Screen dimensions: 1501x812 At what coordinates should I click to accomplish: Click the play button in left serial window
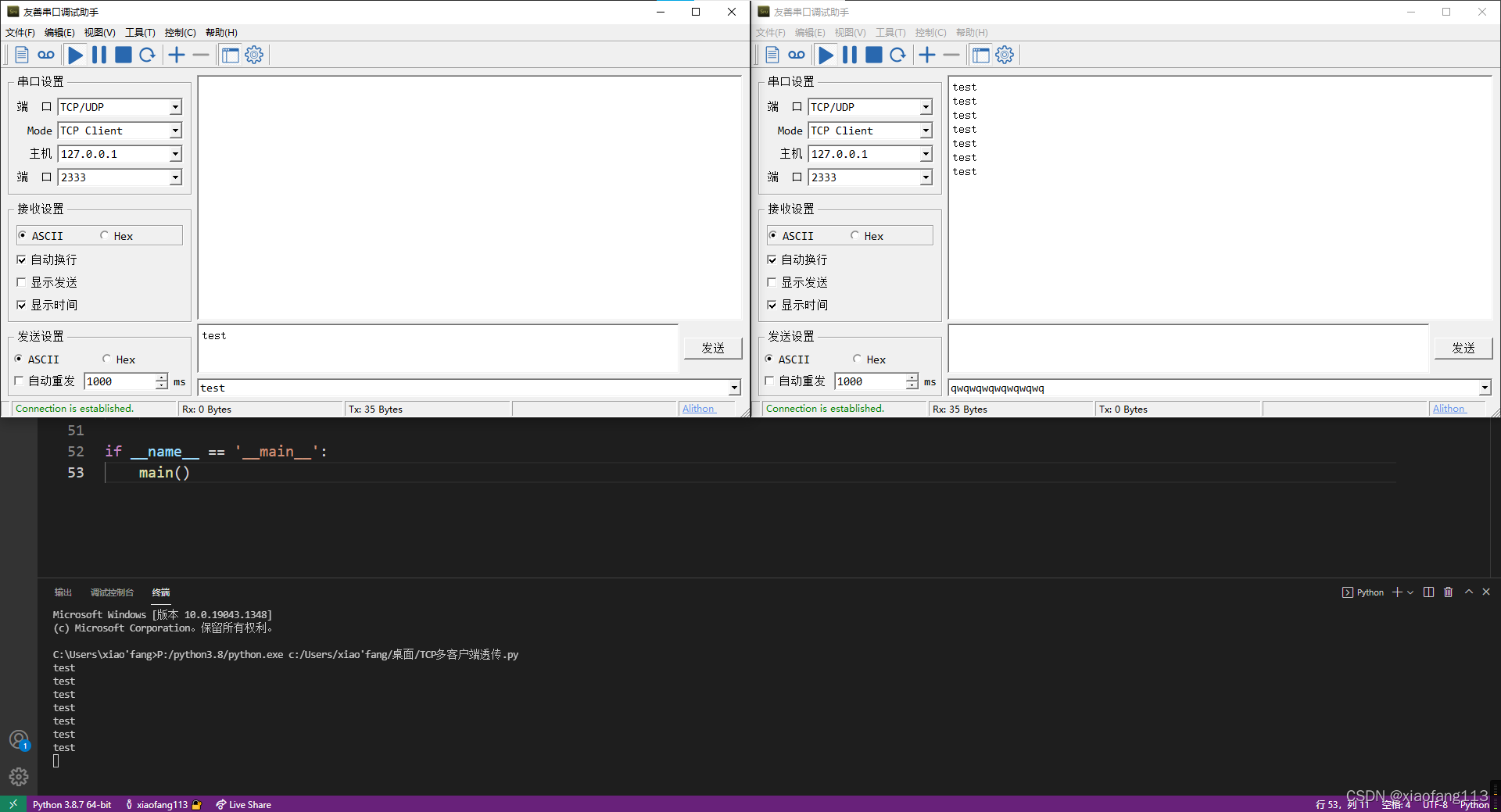pos(75,55)
